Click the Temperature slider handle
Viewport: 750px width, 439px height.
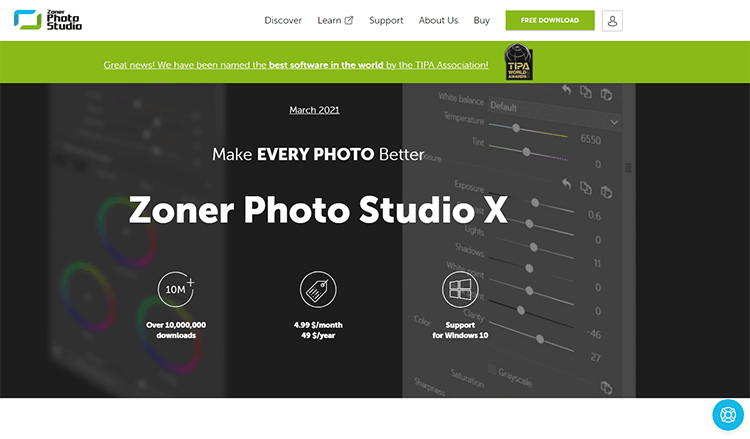point(516,128)
